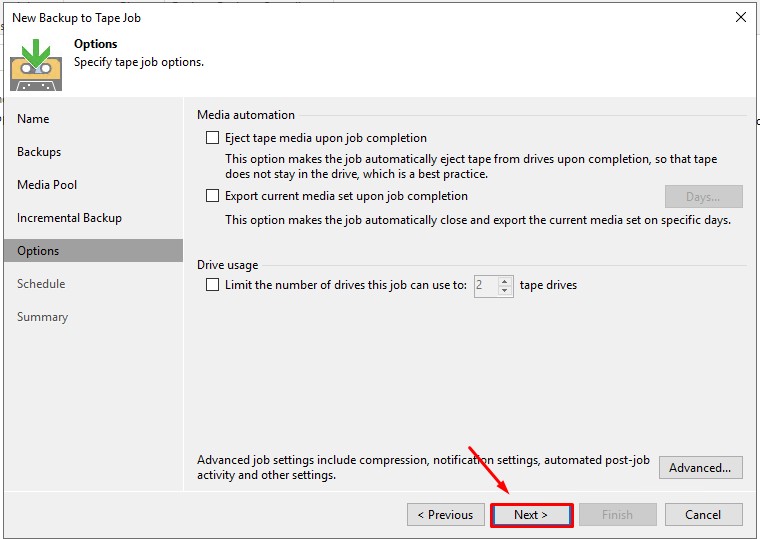Screen dimensions: 760x539
Task: Switch to Media Pool step
Action: (x=47, y=185)
